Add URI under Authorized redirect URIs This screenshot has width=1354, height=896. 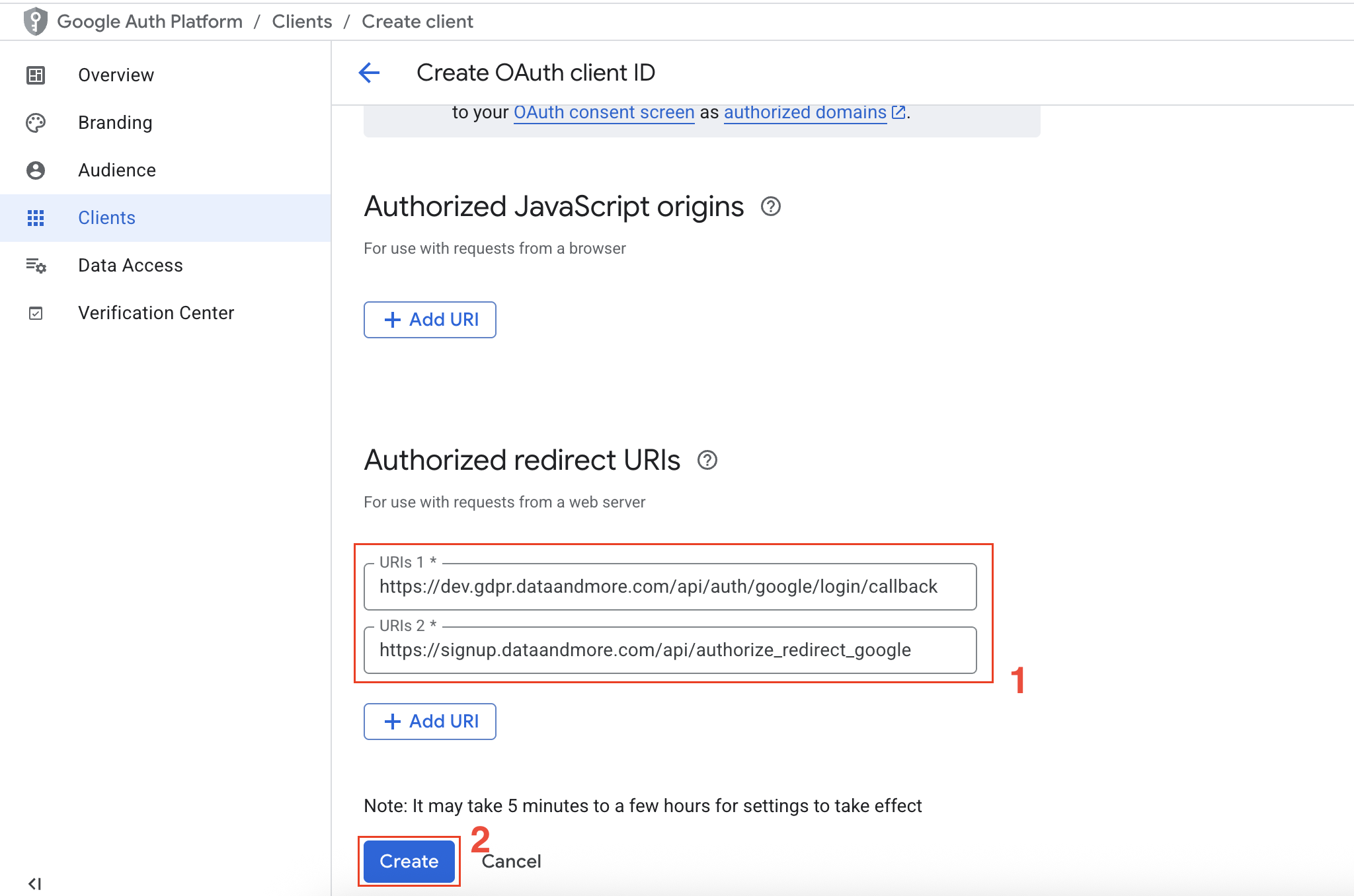(430, 722)
